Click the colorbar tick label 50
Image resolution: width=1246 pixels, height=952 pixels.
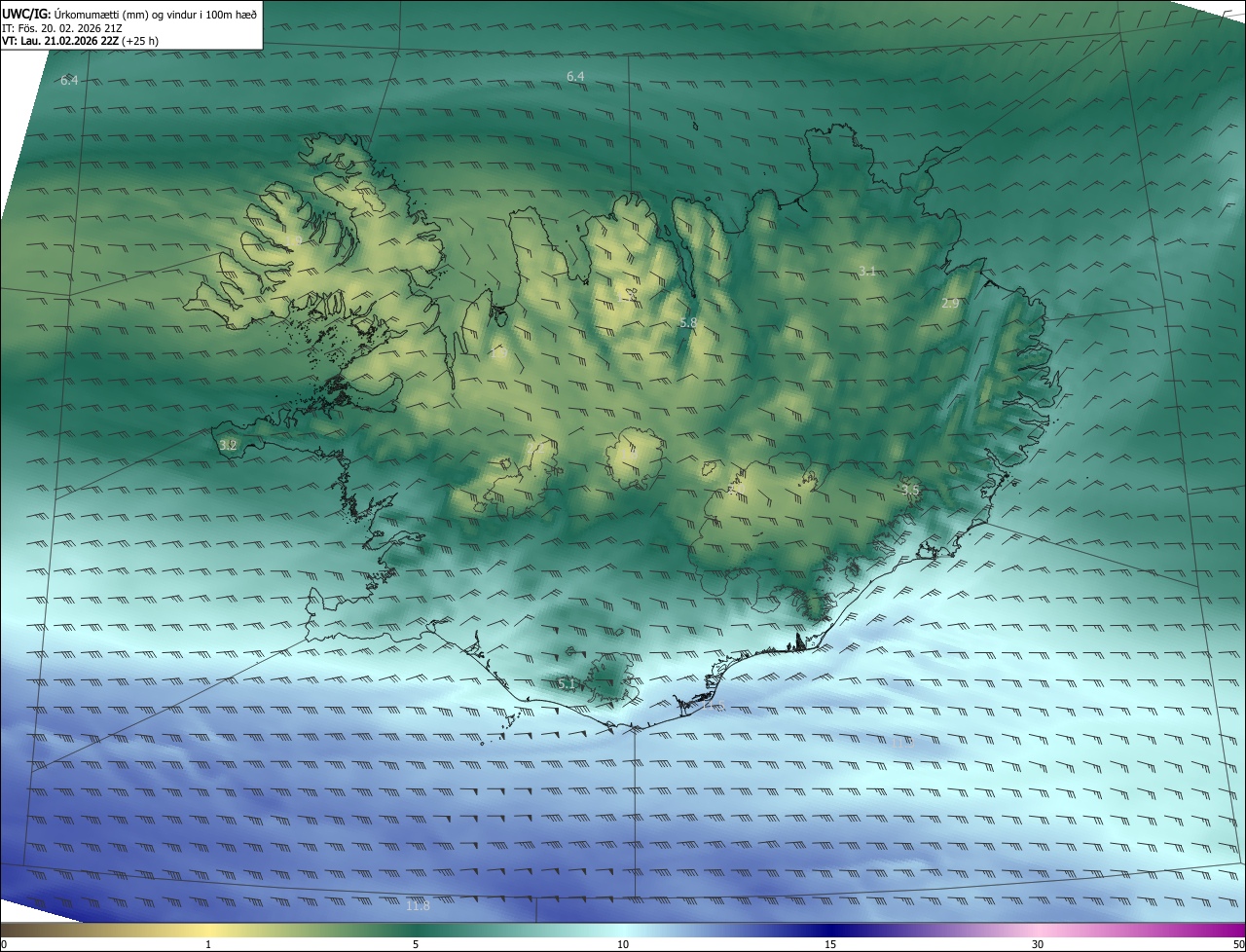[1238, 944]
